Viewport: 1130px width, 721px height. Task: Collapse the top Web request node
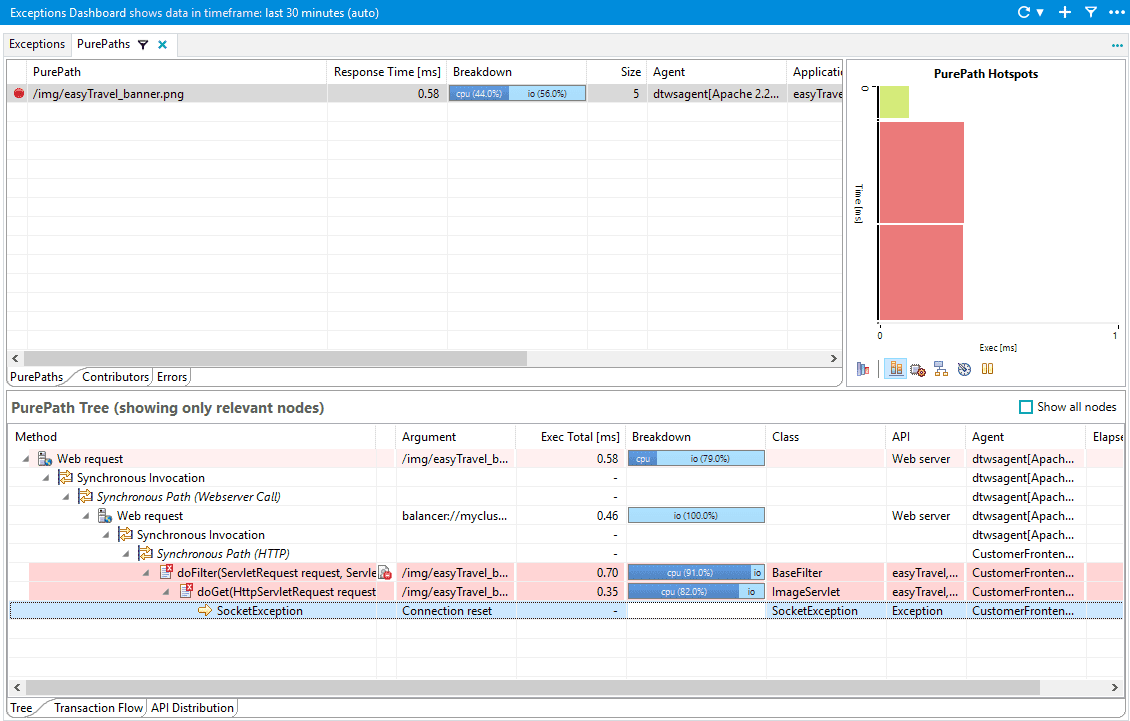(x=26, y=459)
